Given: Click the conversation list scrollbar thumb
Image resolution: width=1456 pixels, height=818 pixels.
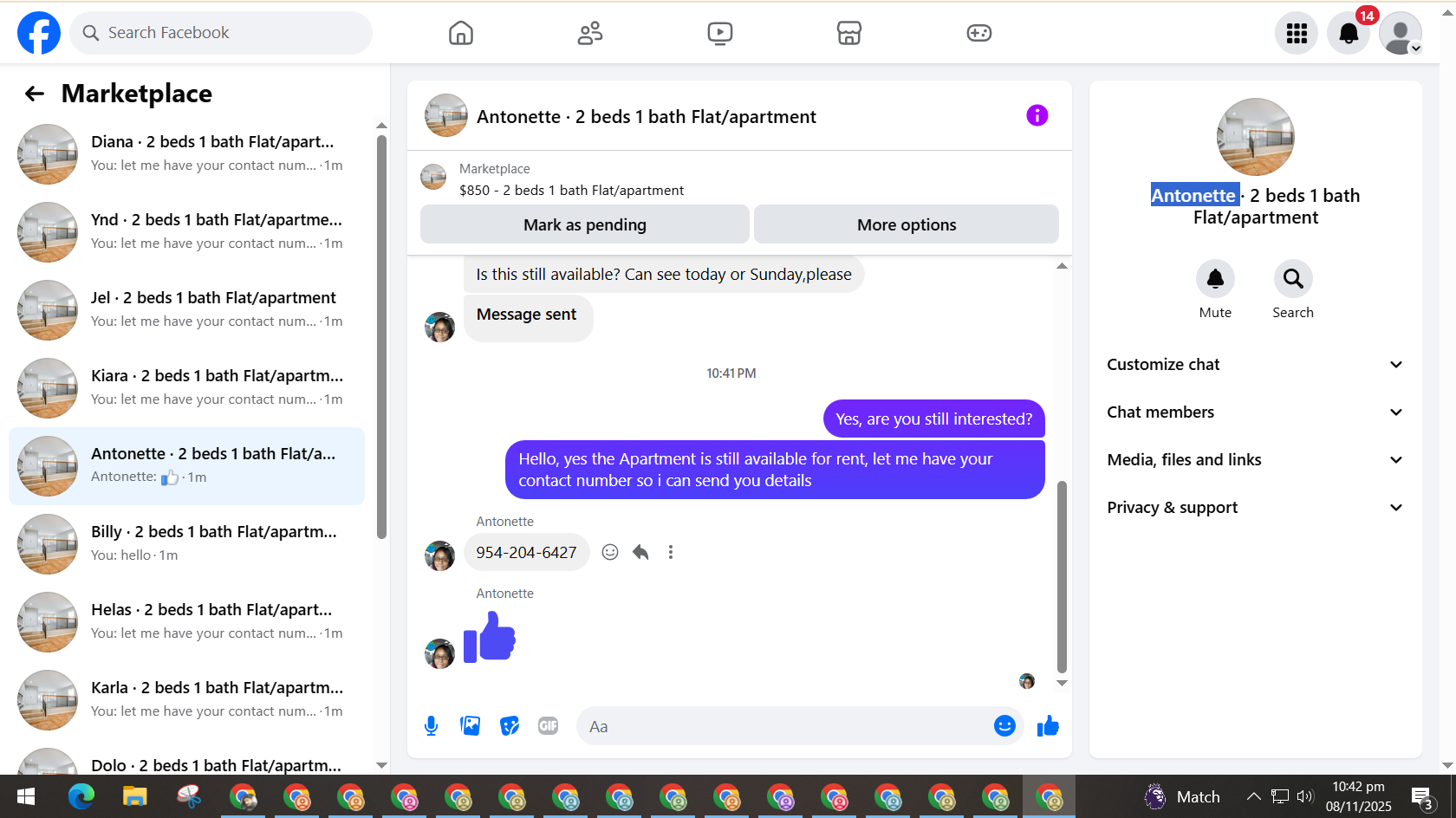Looking at the screenshot, I should coord(381,338).
